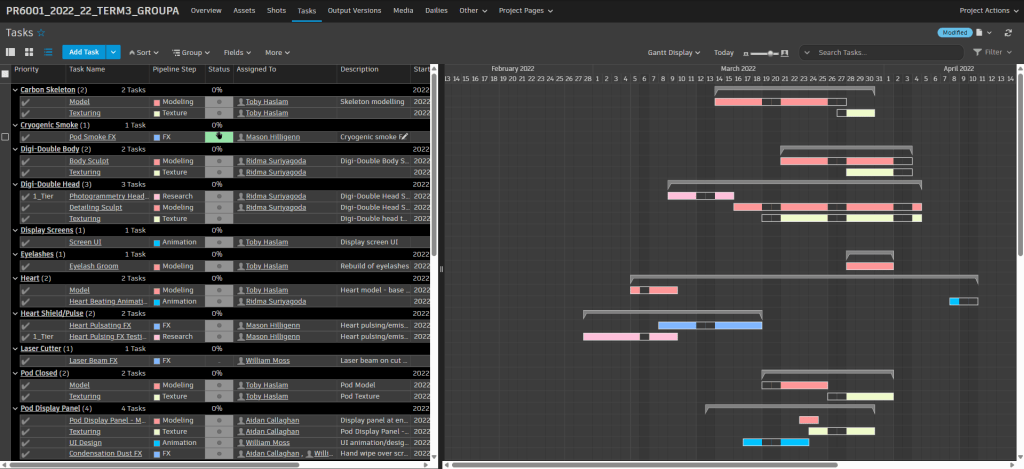Screen dimensions: 1024x469
Task: Collapse the Carbon Skeleton group
Action: (15, 90)
